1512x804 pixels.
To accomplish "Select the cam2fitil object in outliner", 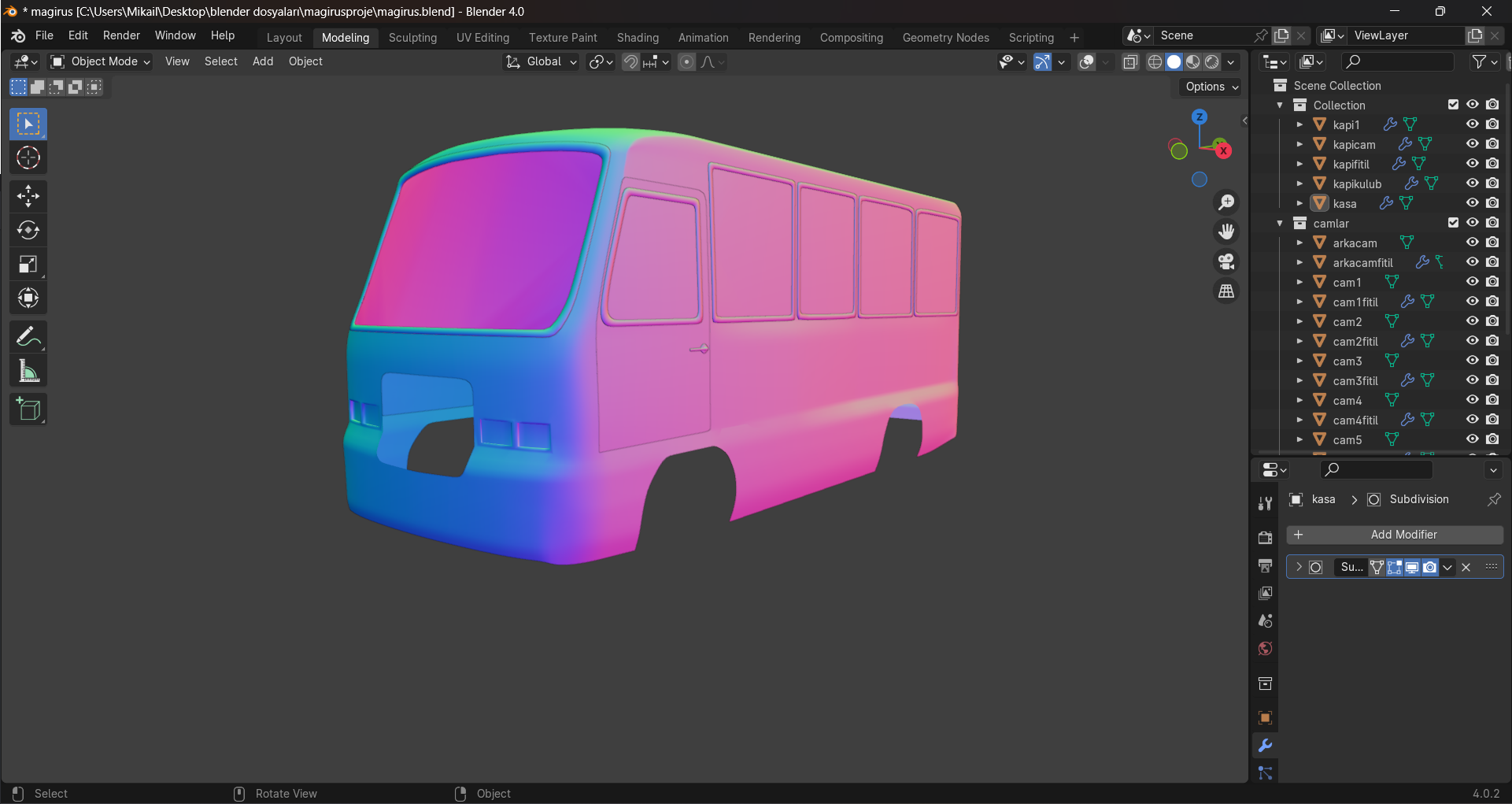I will 1355,341.
